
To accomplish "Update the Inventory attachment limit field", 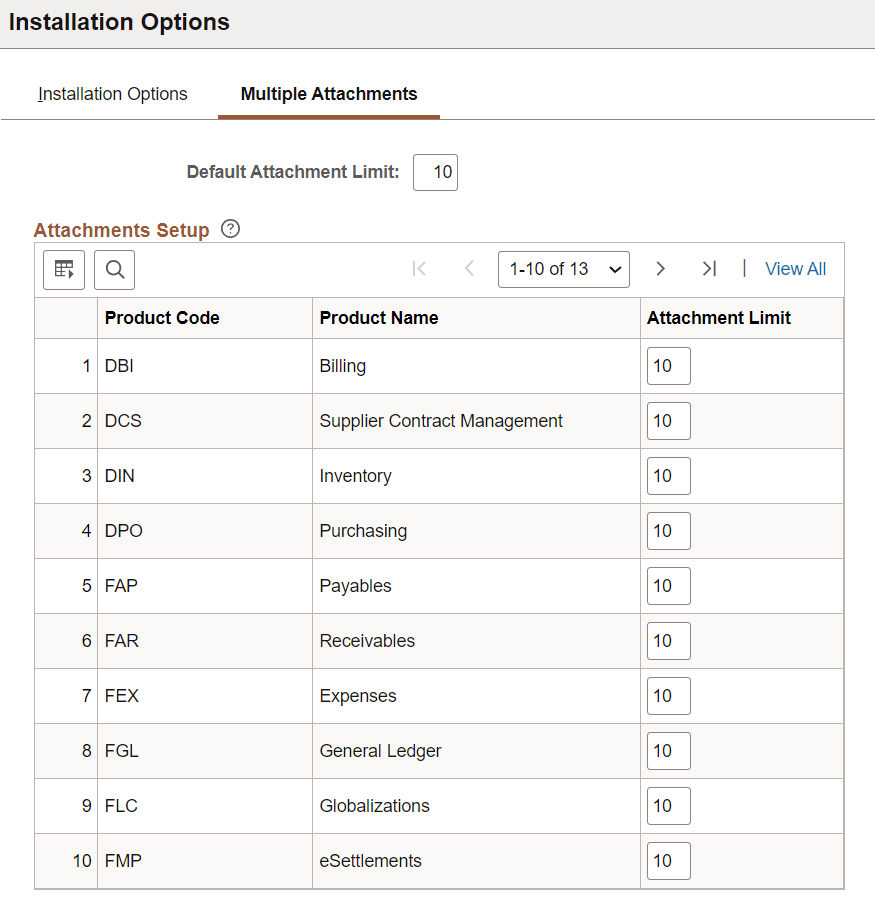I will coord(668,475).
